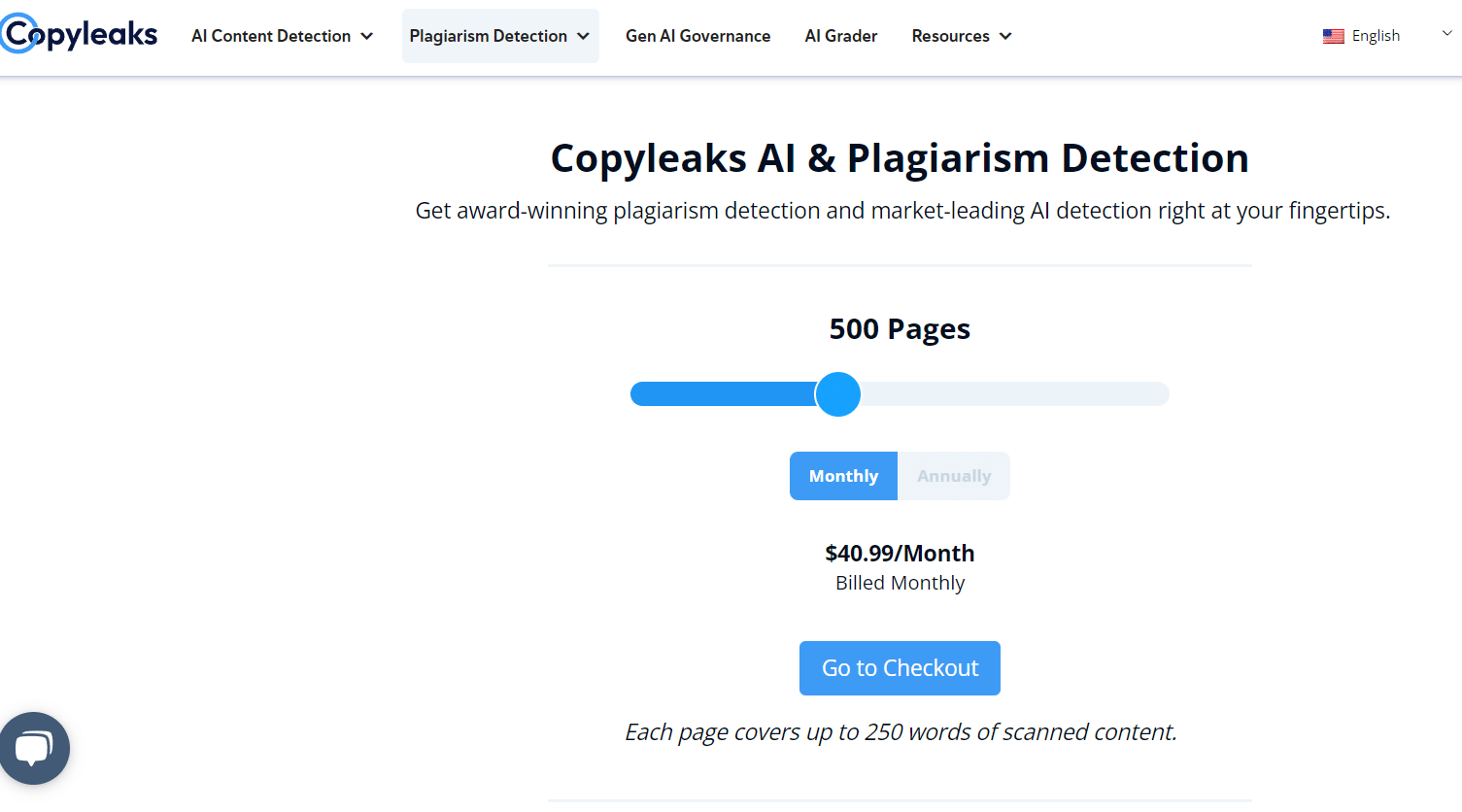Switch to Annually billing option

pyautogui.click(x=954, y=476)
